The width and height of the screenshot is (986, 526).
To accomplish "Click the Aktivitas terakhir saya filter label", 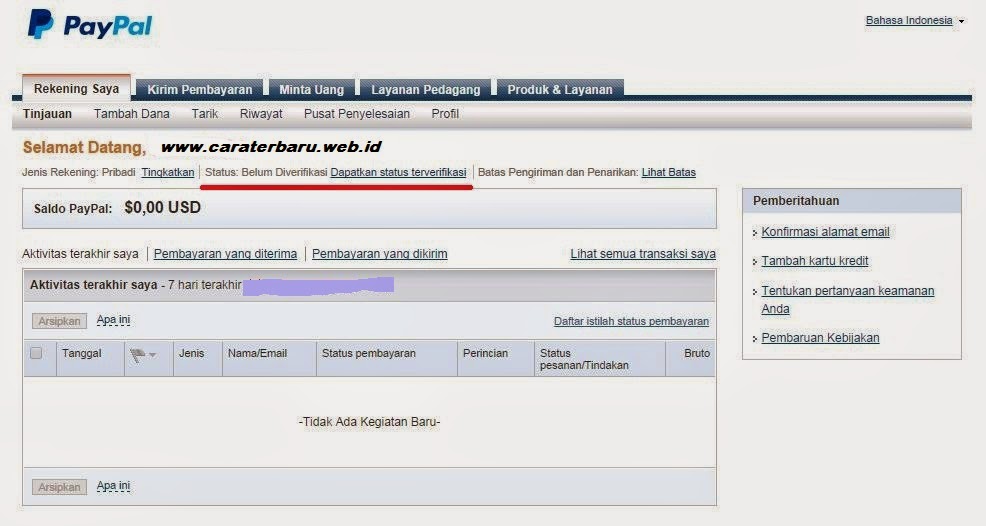I will pos(80,254).
